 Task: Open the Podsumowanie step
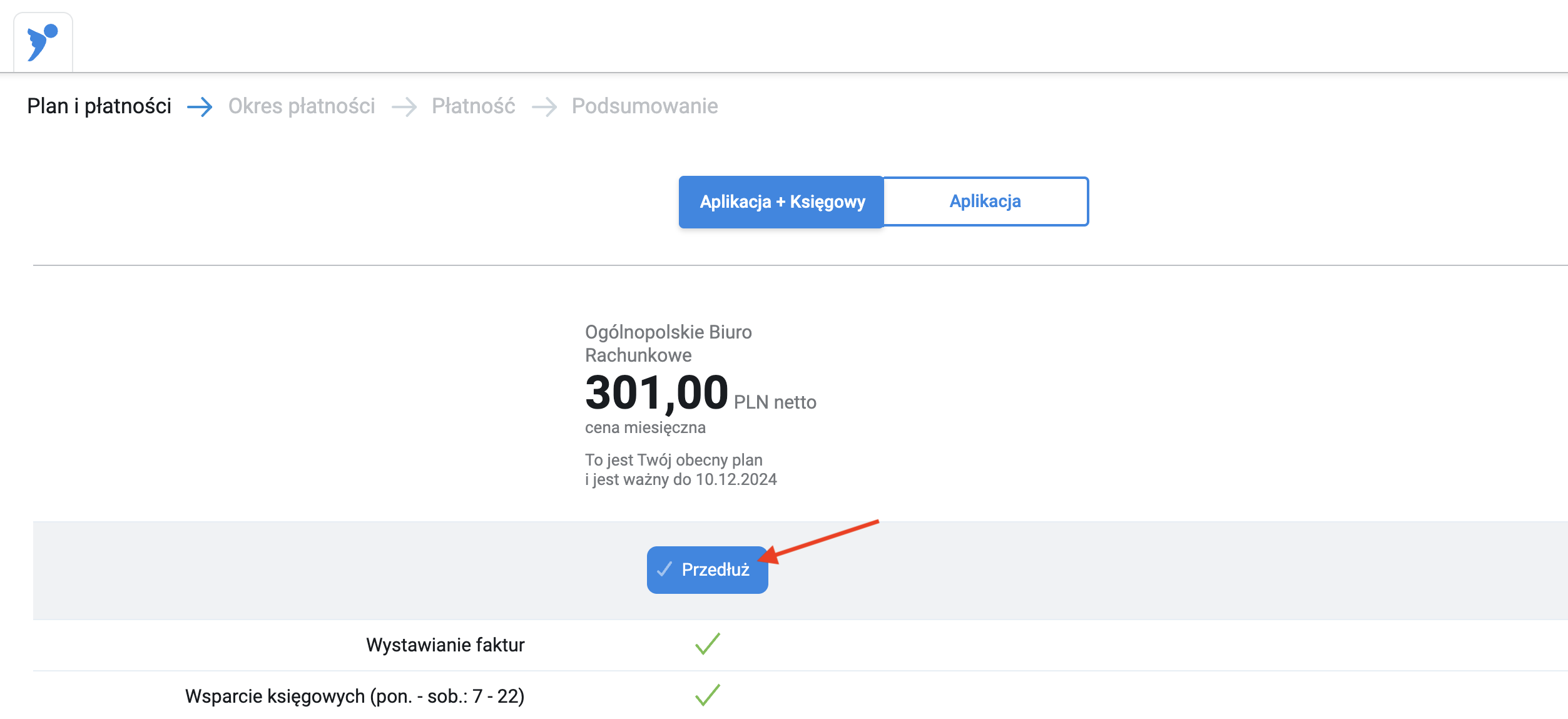[645, 106]
